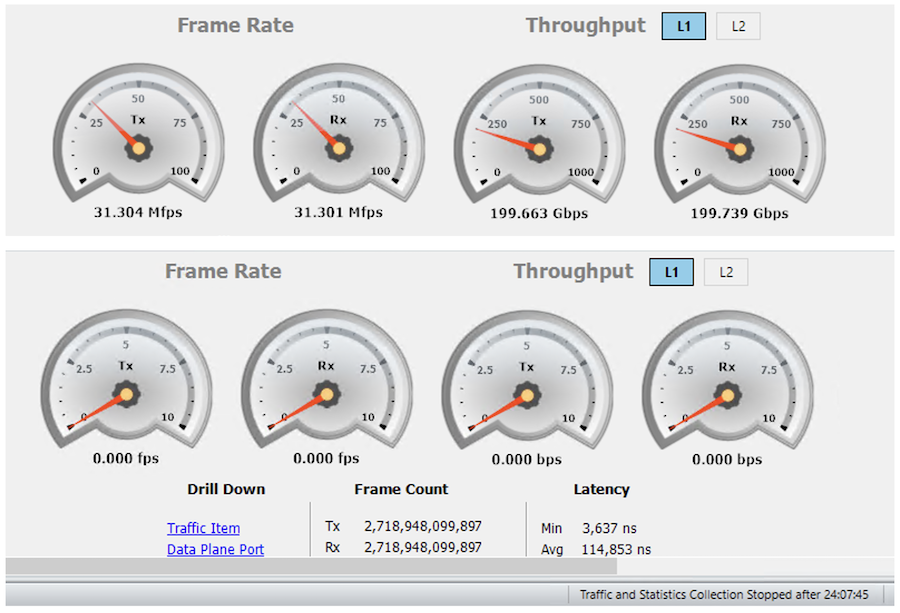The width and height of the screenshot is (900, 613).
Task: Click the Drill Down section header
Action: (x=225, y=489)
